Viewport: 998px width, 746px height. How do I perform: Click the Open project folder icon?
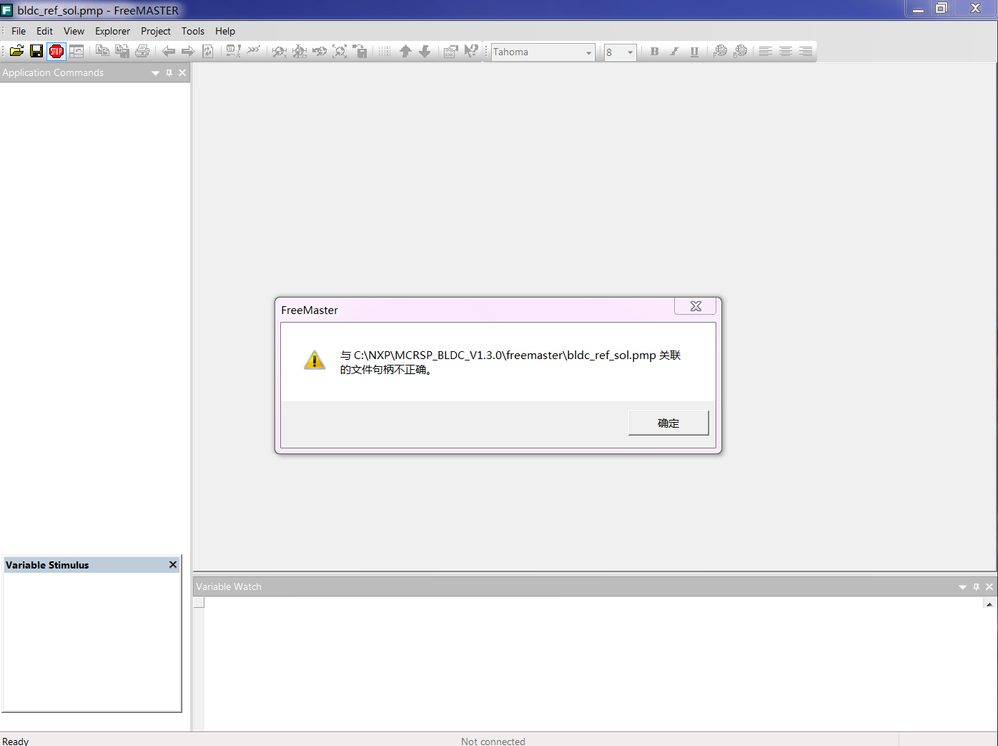point(17,52)
